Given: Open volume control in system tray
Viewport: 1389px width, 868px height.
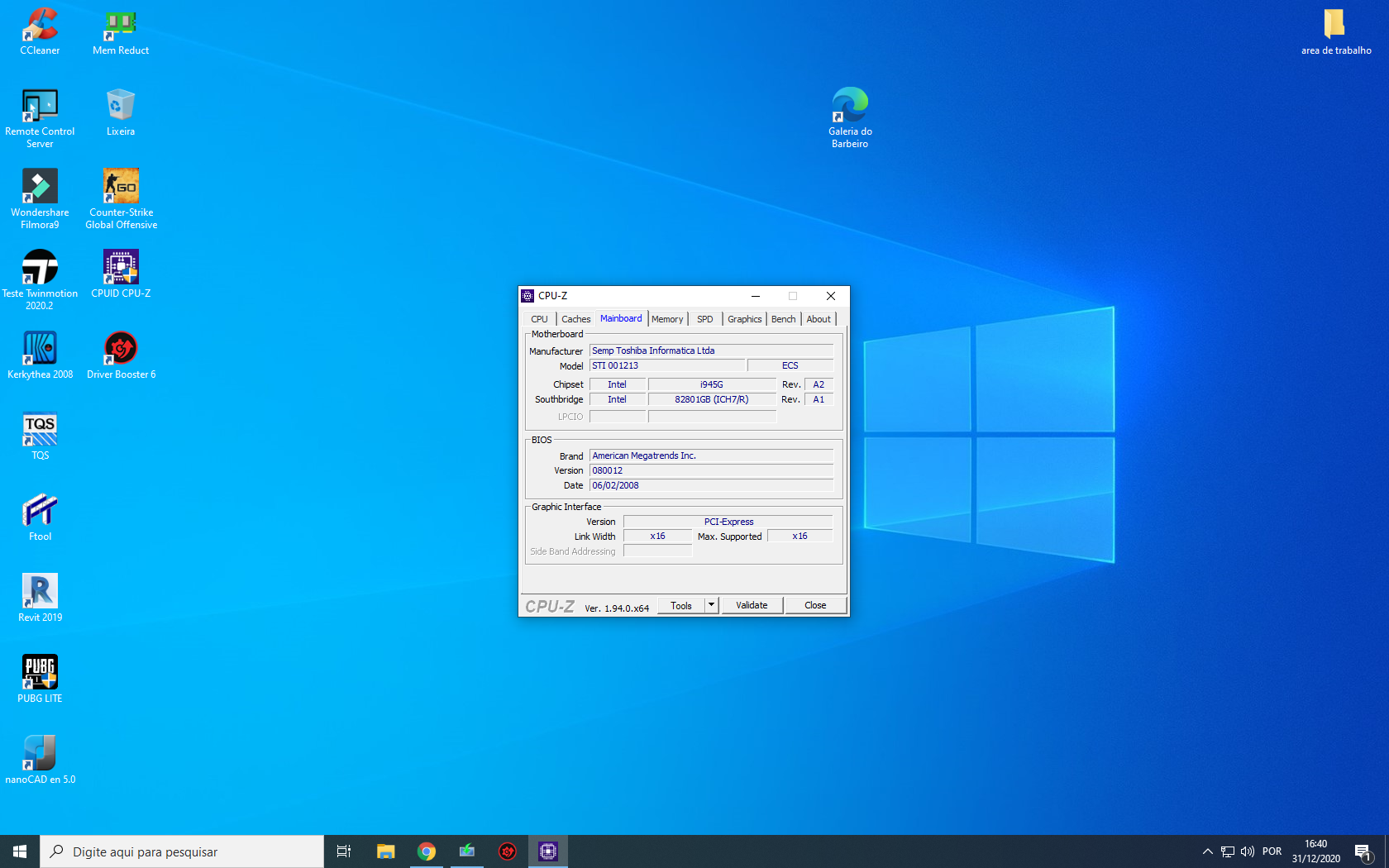Looking at the screenshot, I should [1248, 851].
